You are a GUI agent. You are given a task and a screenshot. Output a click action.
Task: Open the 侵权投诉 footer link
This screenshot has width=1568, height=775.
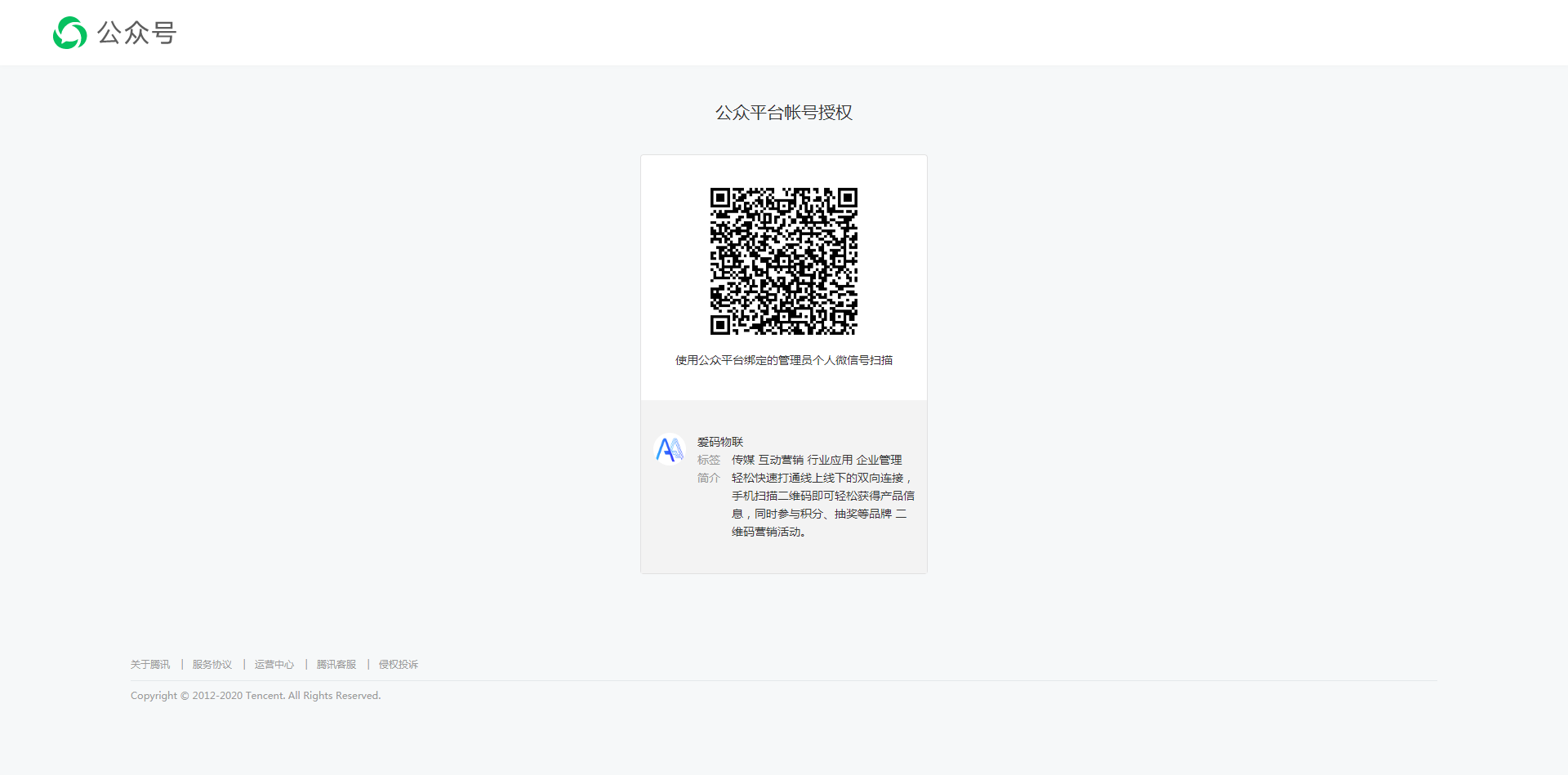pyautogui.click(x=399, y=665)
